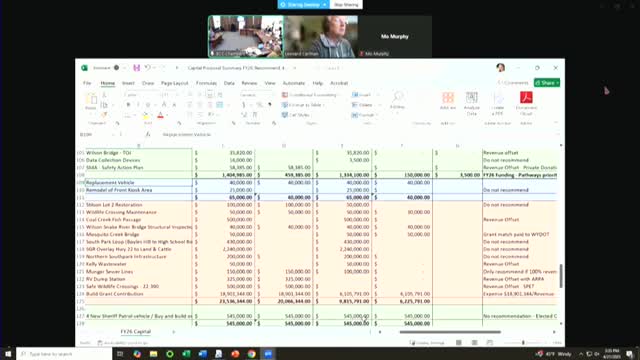Toggle the AutoSave switch

(x=116, y=68)
